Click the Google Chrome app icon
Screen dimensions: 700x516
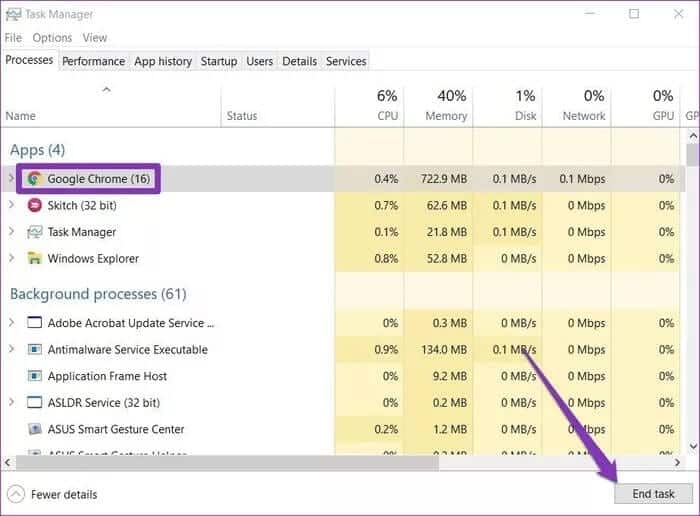tap(34, 179)
